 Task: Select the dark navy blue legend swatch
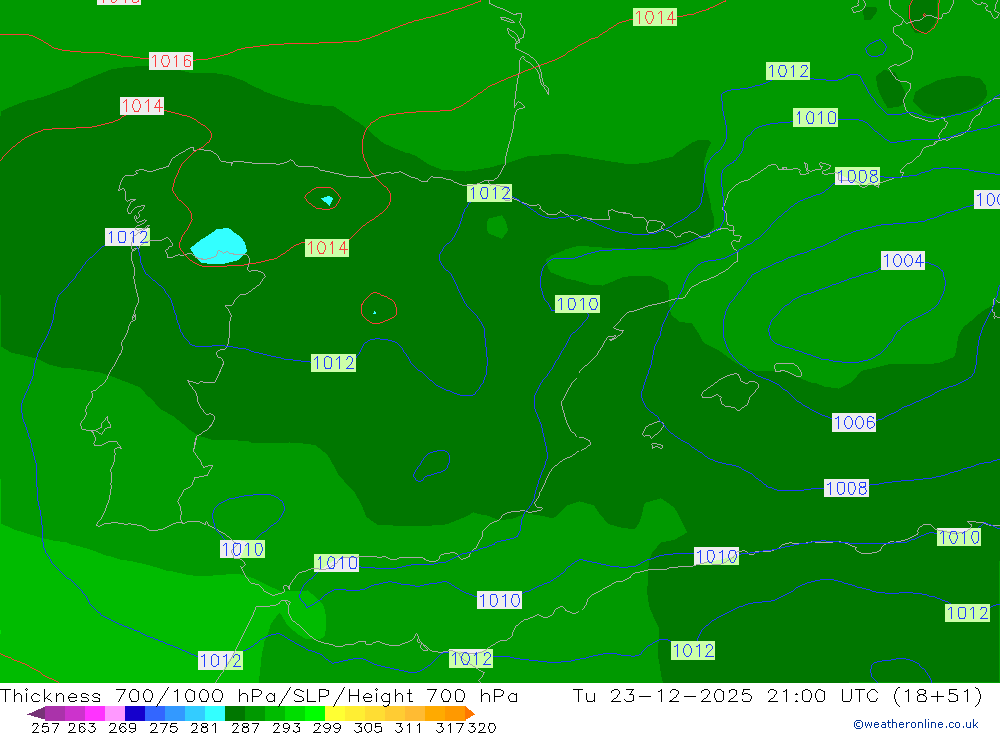pos(135,713)
